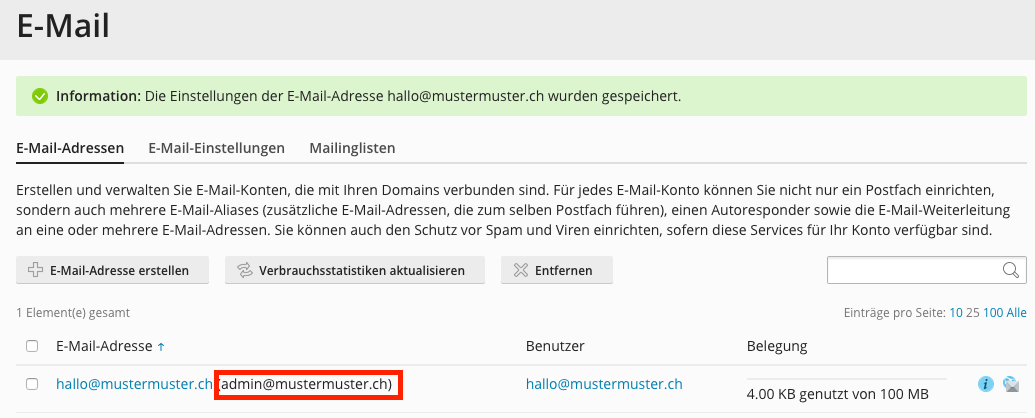Toggle the select-all checkbox in table header

32,346
